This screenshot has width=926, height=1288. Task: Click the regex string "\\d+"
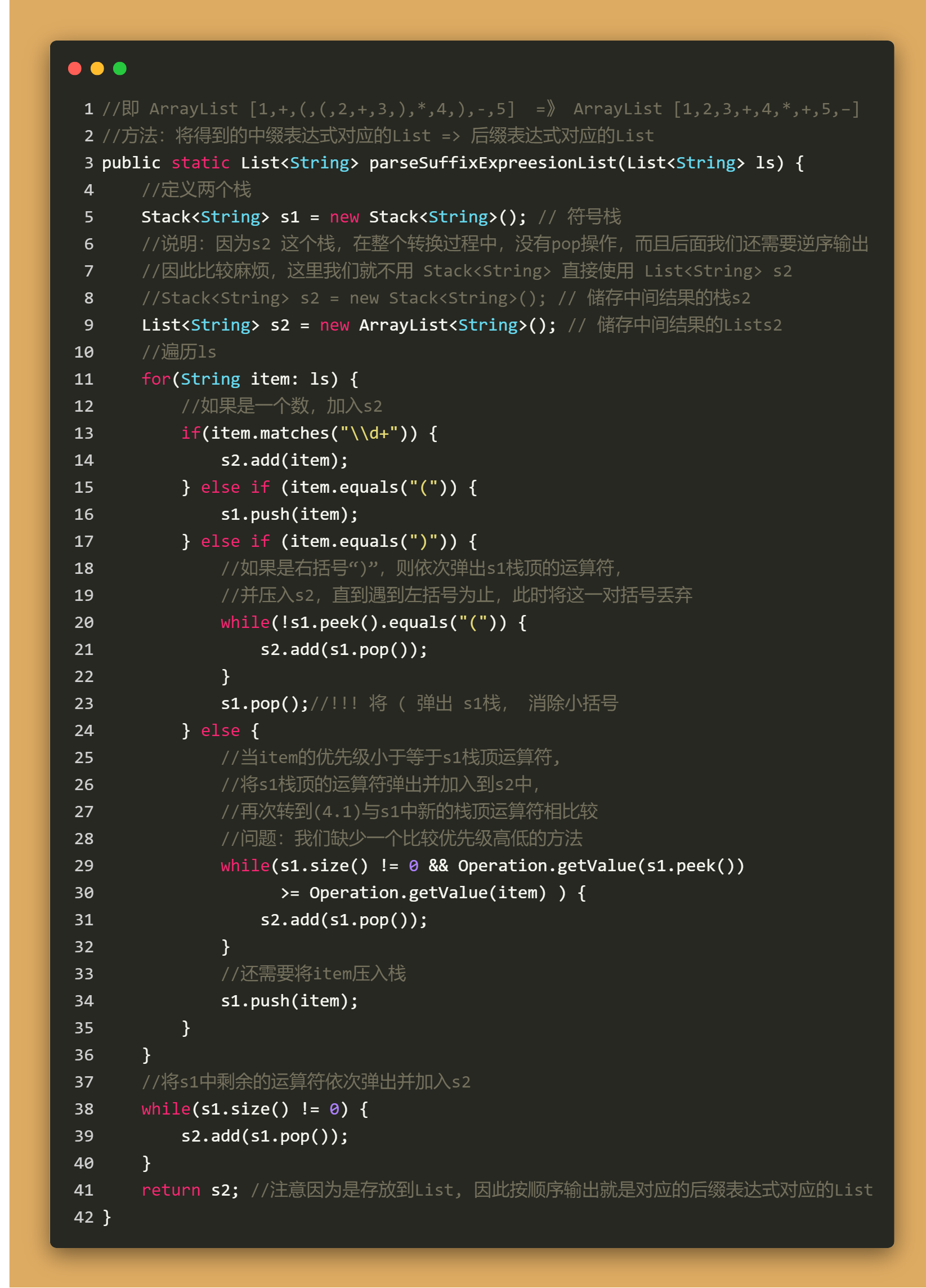(x=369, y=433)
